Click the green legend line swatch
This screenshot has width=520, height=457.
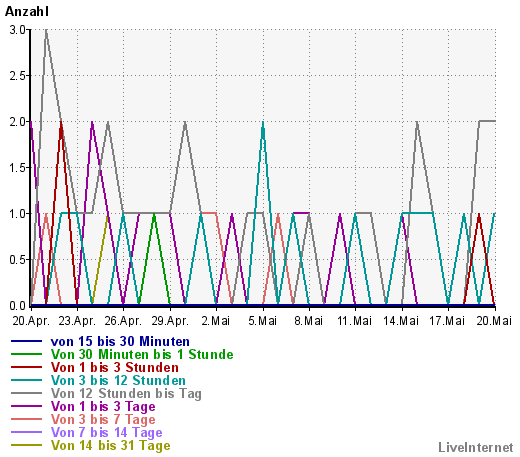[x=26, y=354]
